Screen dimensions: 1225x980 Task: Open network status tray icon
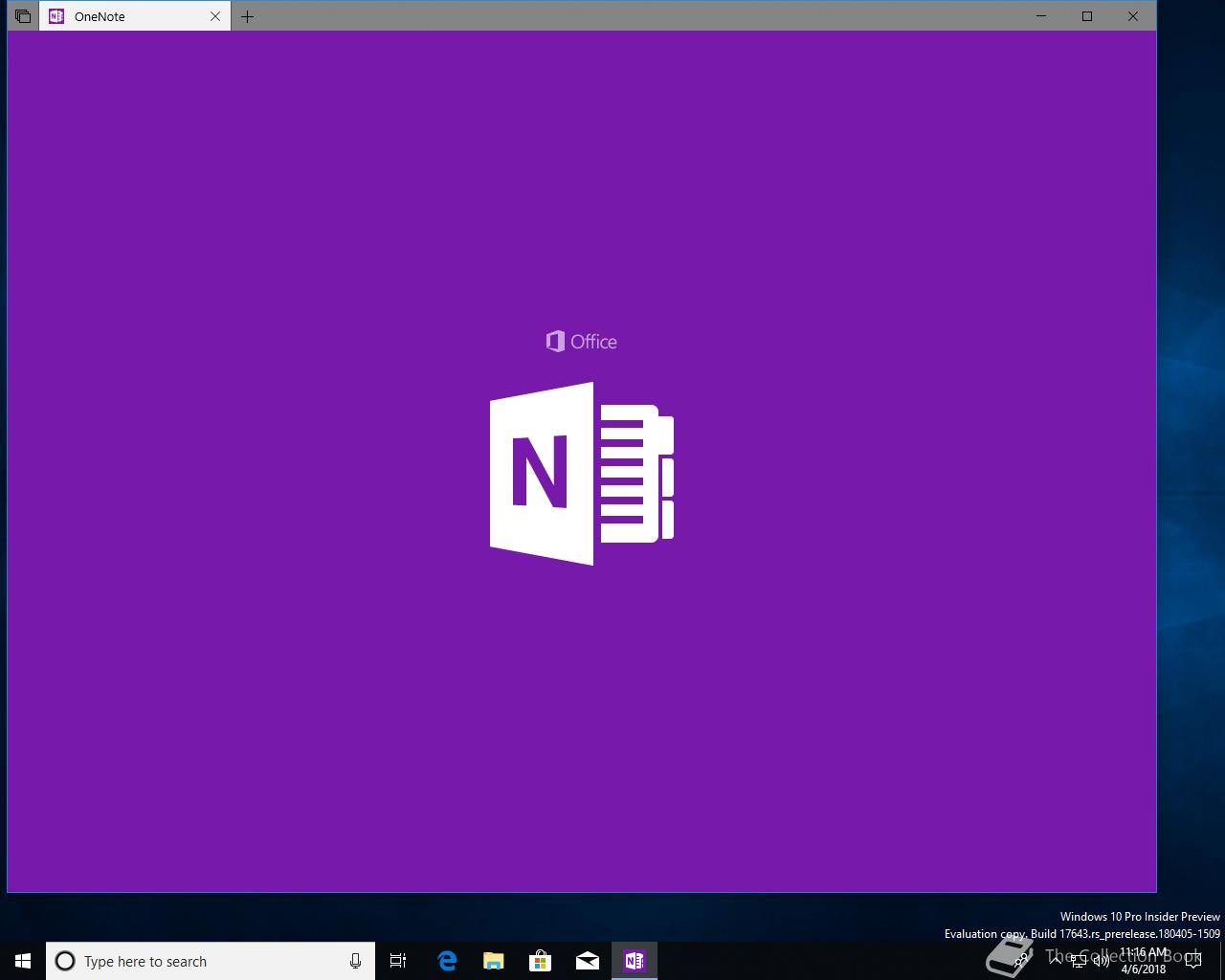pyautogui.click(x=1079, y=961)
